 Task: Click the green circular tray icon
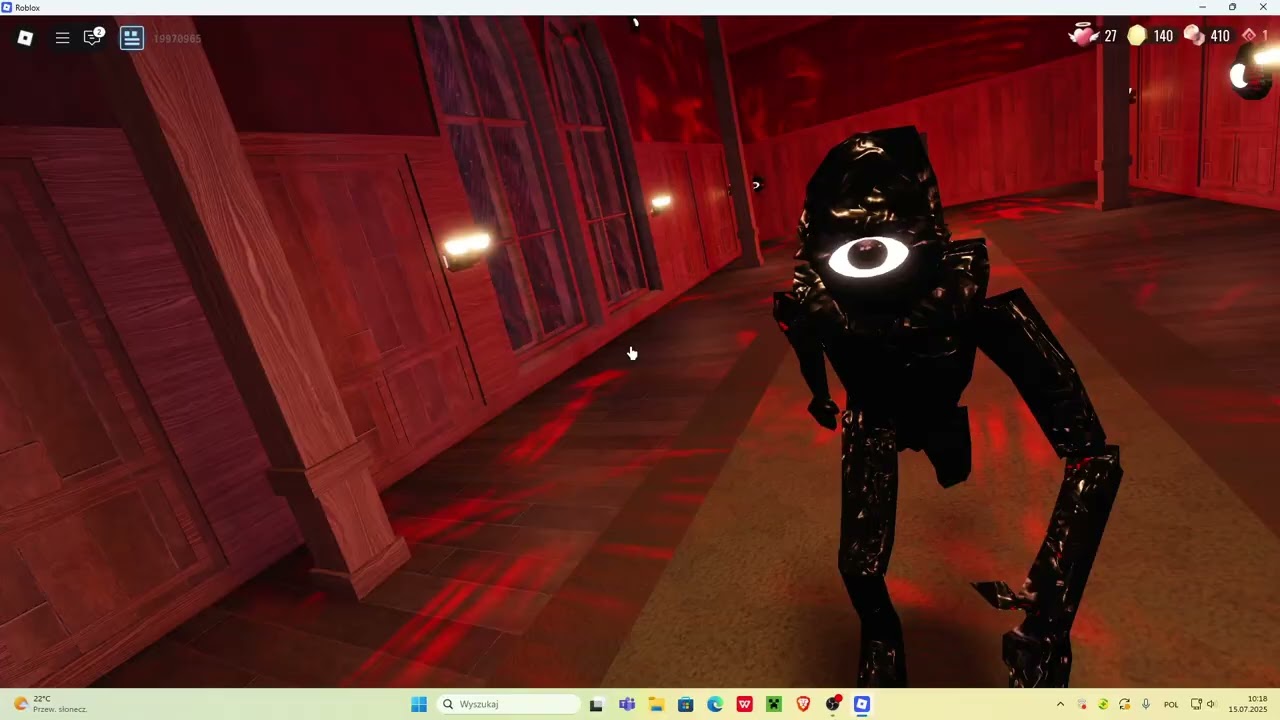pos(1103,704)
